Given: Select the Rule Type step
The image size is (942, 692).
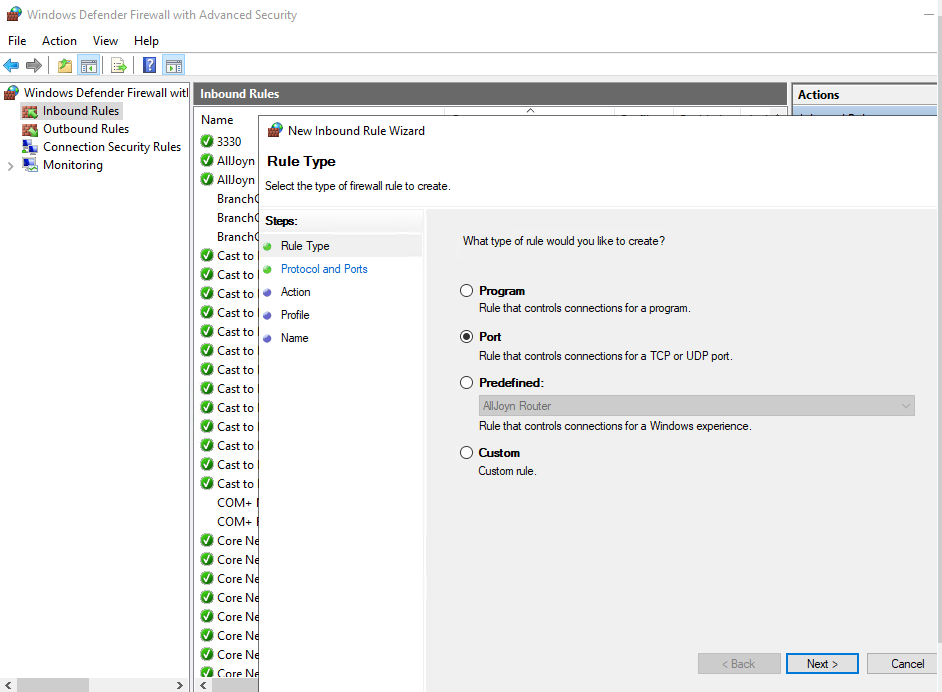Looking at the screenshot, I should pos(305,246).
